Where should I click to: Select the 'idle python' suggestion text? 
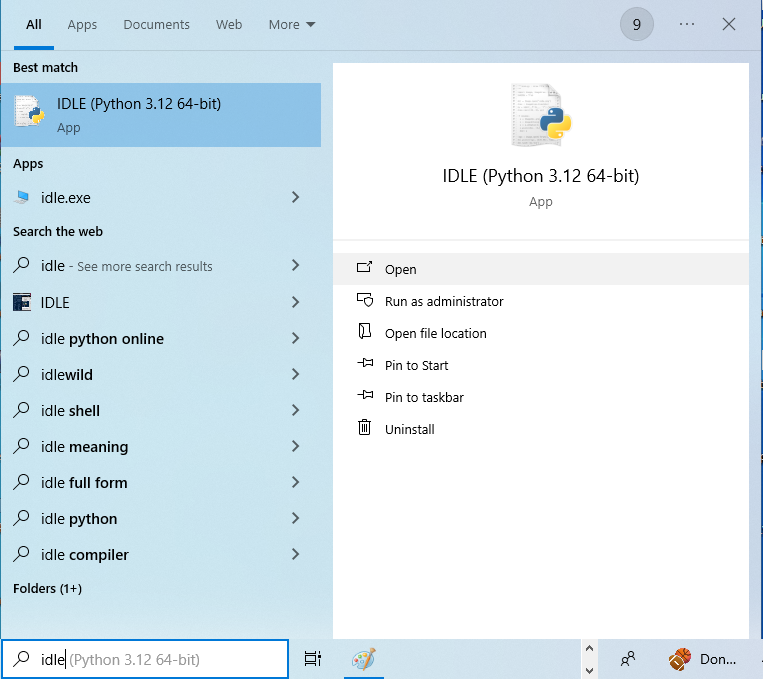click(79, 519)
